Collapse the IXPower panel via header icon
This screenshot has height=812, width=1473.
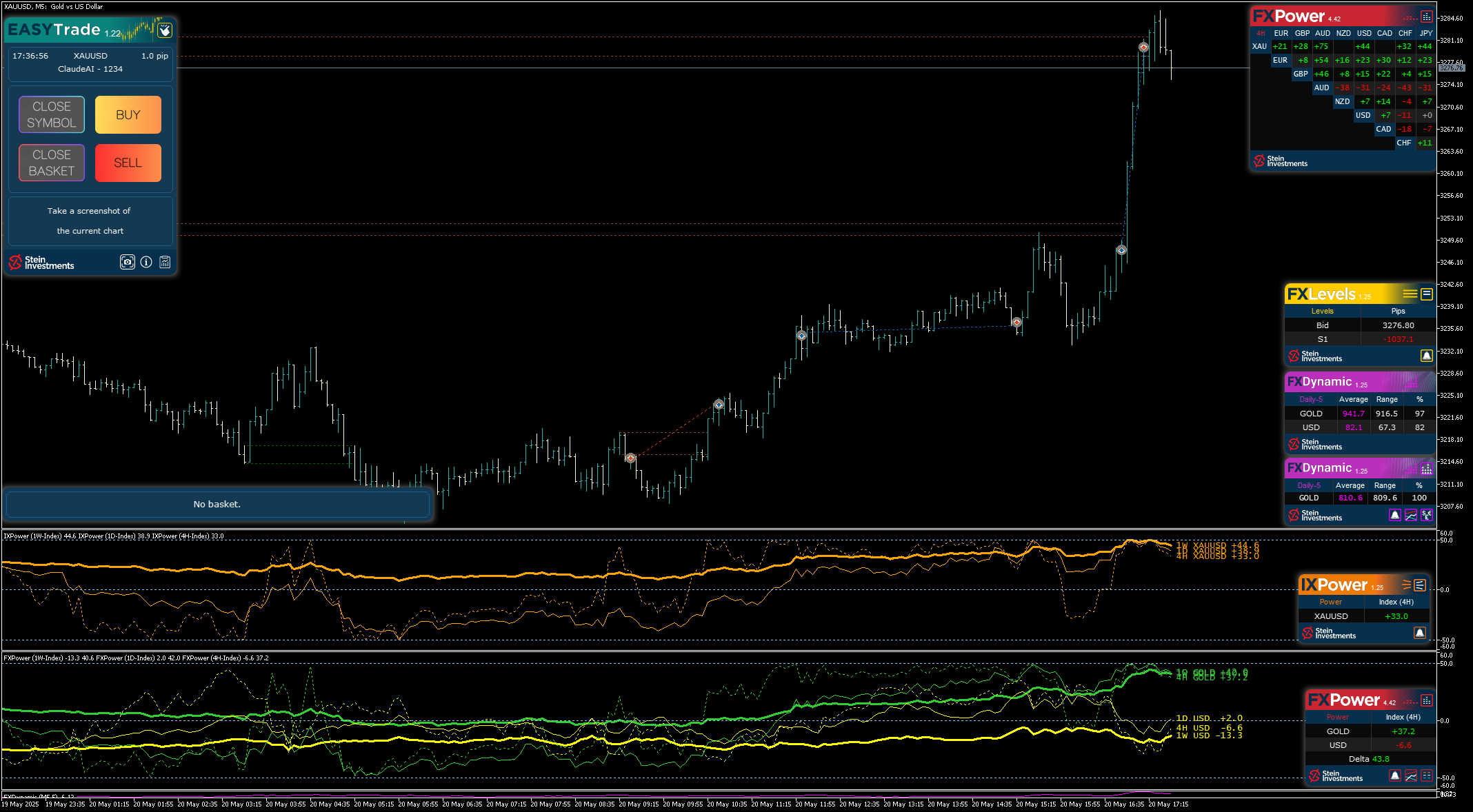click(1420, 585)
